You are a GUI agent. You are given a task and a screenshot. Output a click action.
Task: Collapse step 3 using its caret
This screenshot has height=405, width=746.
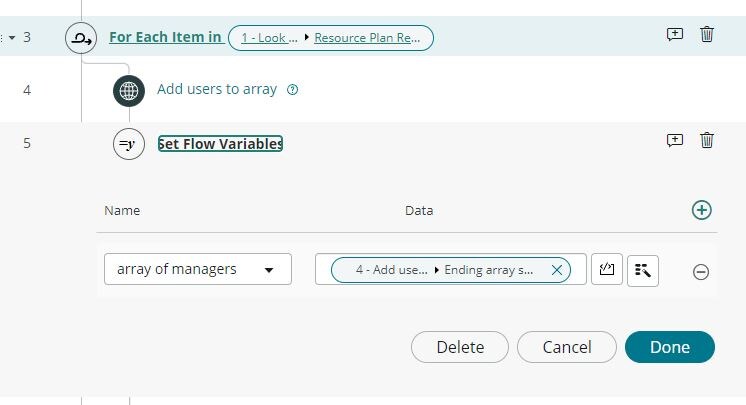14,38
